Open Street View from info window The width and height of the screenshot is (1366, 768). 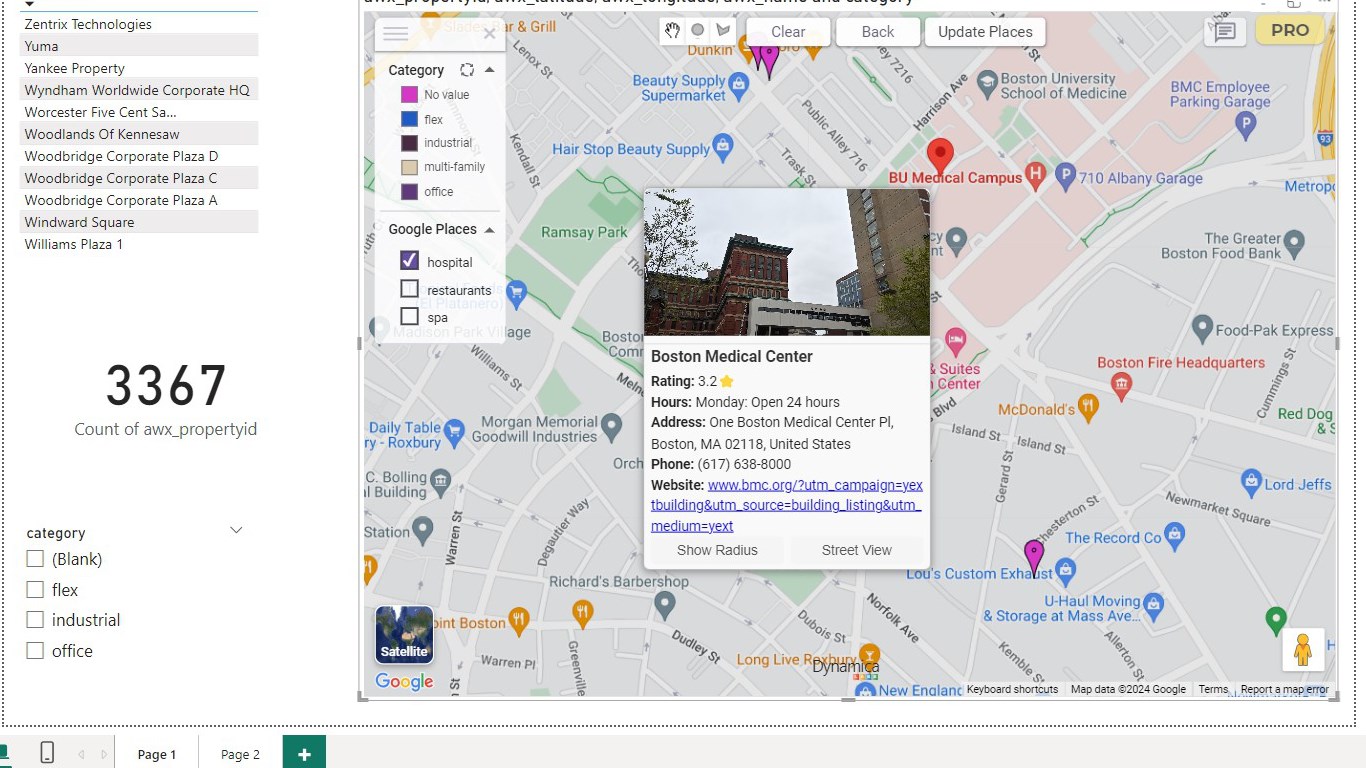point(857,550)
